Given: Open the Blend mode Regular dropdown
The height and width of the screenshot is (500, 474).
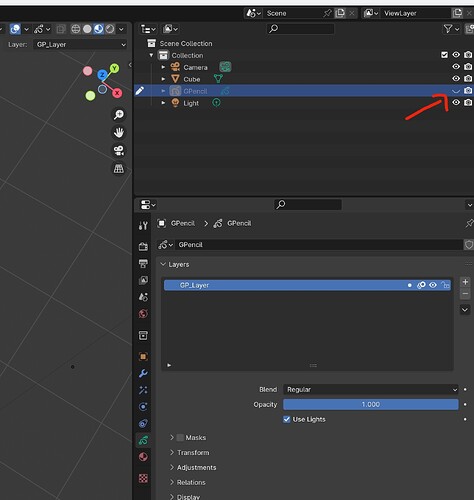Looking at the screenshot, I should 371,389.
